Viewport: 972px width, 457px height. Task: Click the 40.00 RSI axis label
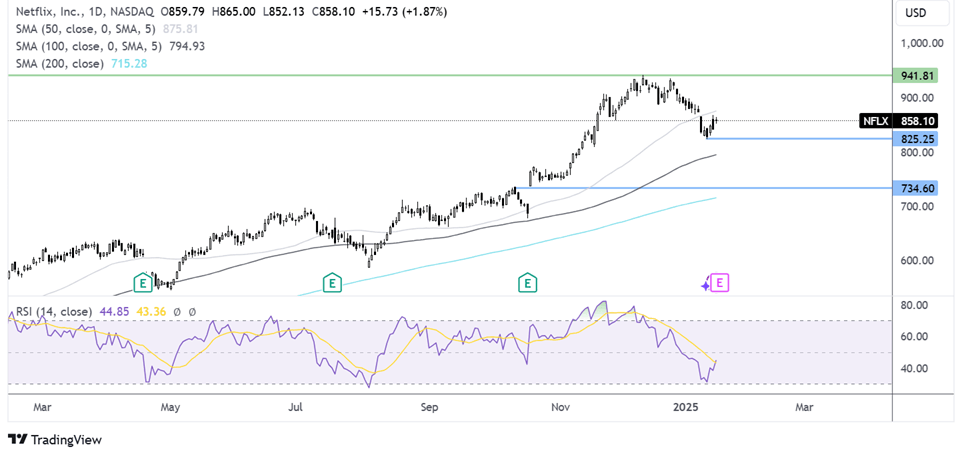click(x=914, y=368)
